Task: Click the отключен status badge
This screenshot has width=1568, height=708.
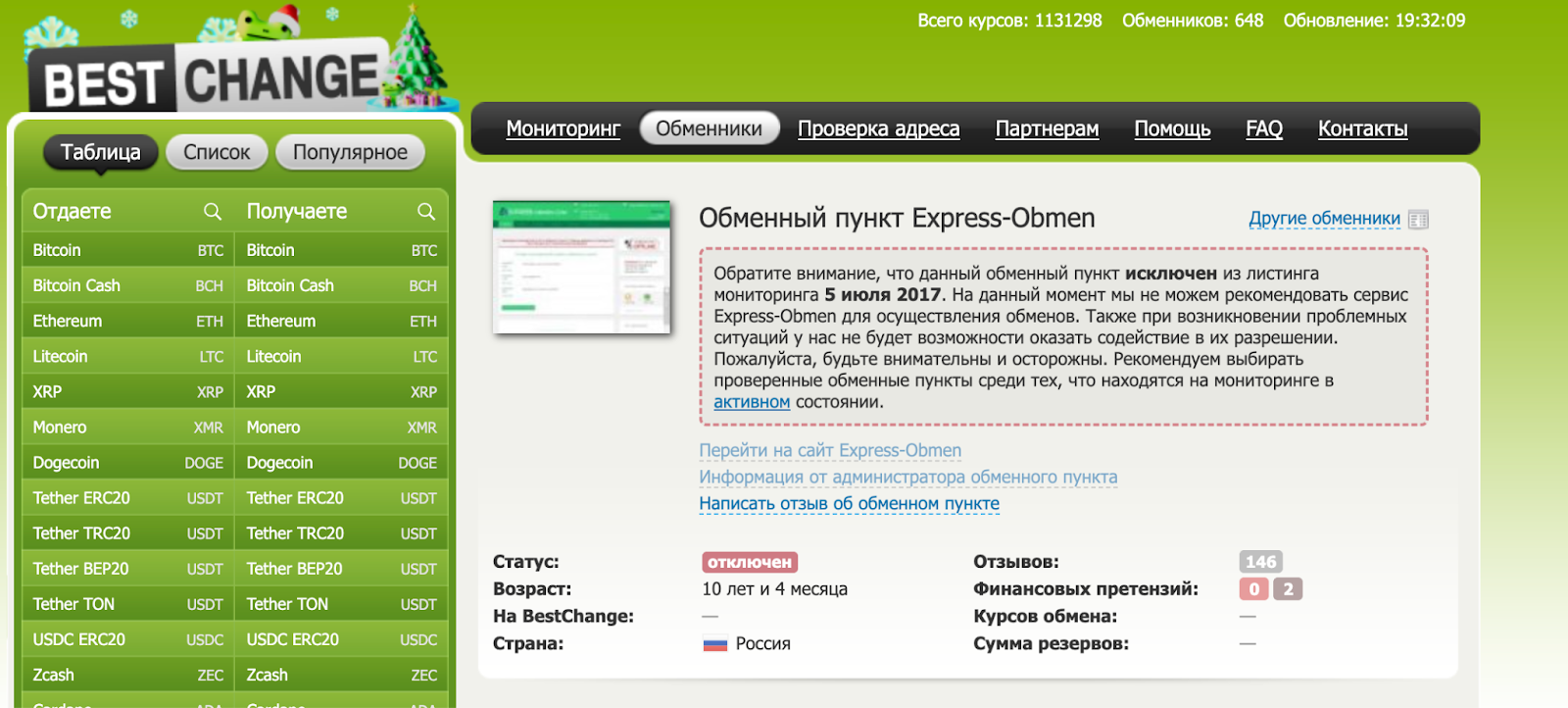Action: click(x=750, y=562)
